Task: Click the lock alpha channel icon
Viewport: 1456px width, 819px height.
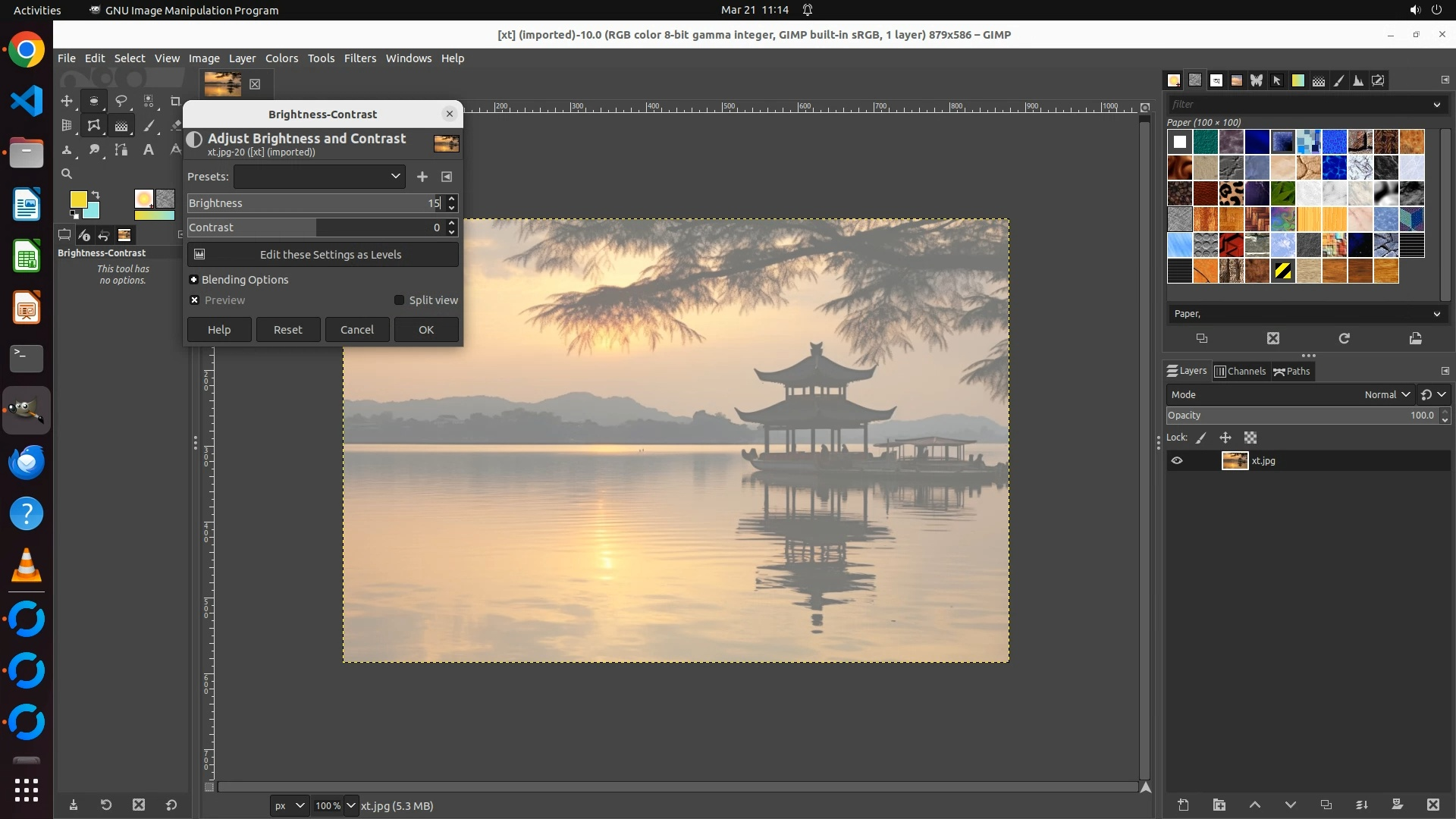Action: tap(1250, 438)
